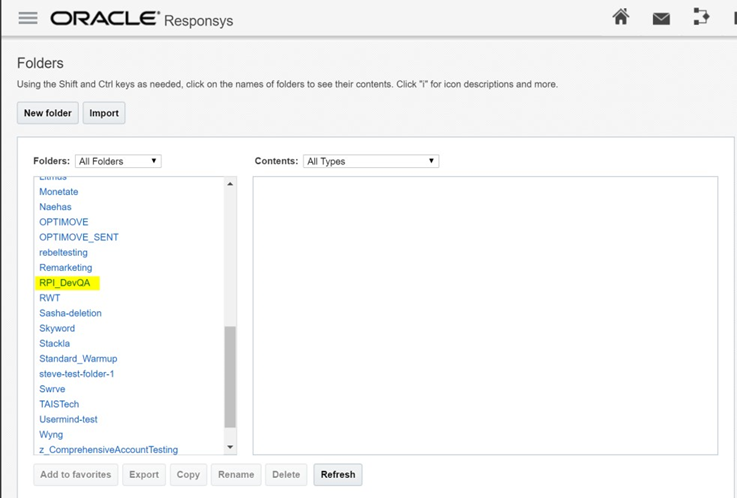This screenshot has width=737, height=498.
Task: Open the Contents type dropdown
Action: point(370,161)
